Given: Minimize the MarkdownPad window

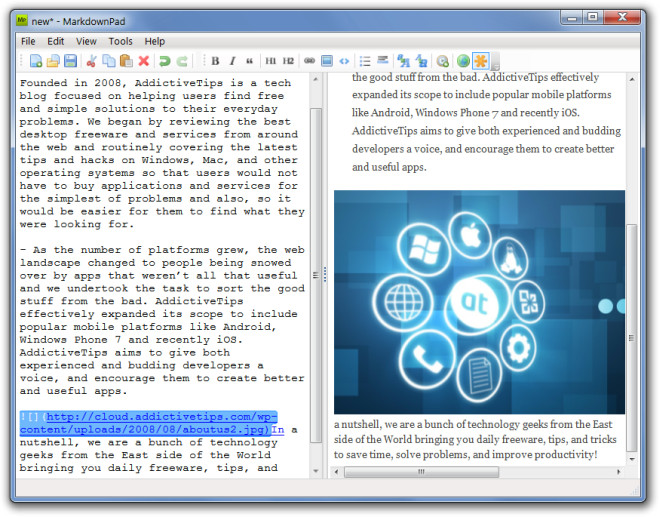Looking at the screenshot, I should 572,17.
